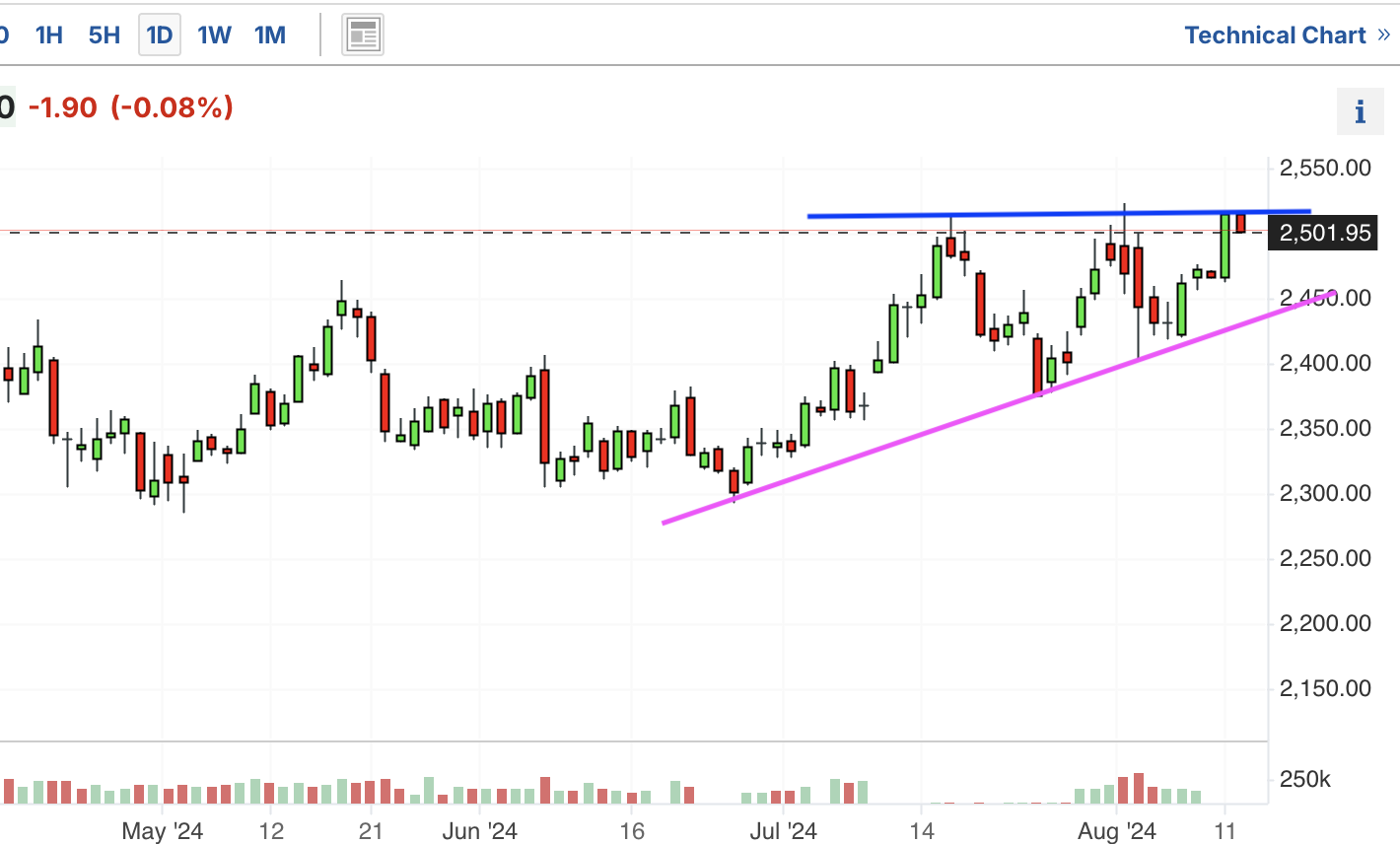Viewport: 1400px width, 844px height.
Task: Click the Aug '24 date label
Action: point(1116,831)
